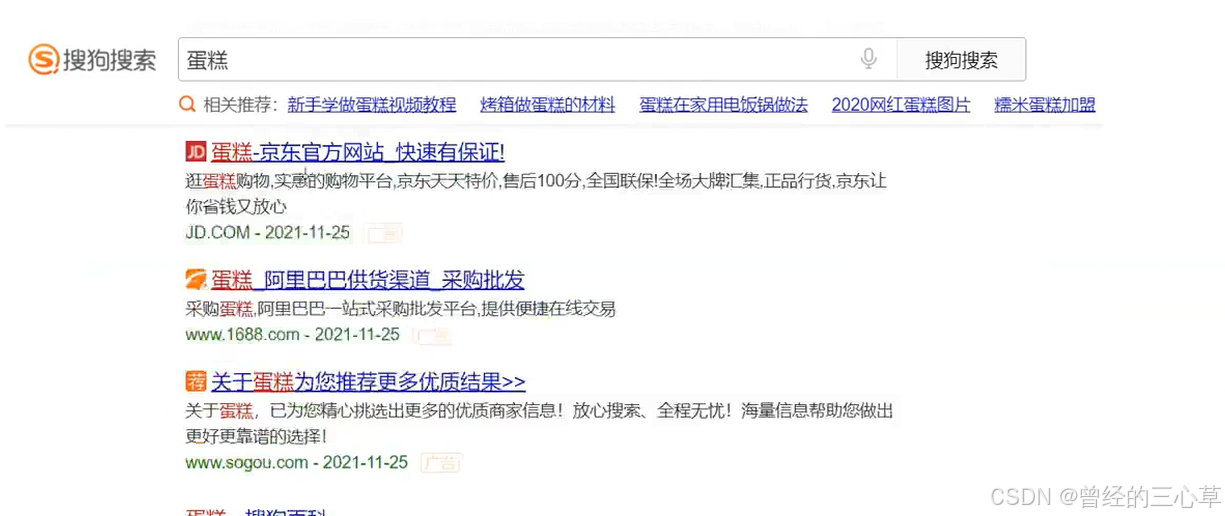Click Alibaba description starting 采购蛋糕
1225x516 pixels.
[x=400, y=308]
